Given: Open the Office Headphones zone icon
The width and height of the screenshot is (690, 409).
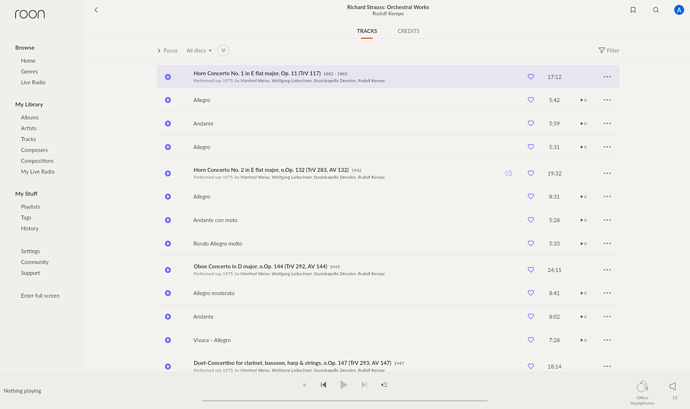Looking at the screenshot, I should [x=642, y=387].
